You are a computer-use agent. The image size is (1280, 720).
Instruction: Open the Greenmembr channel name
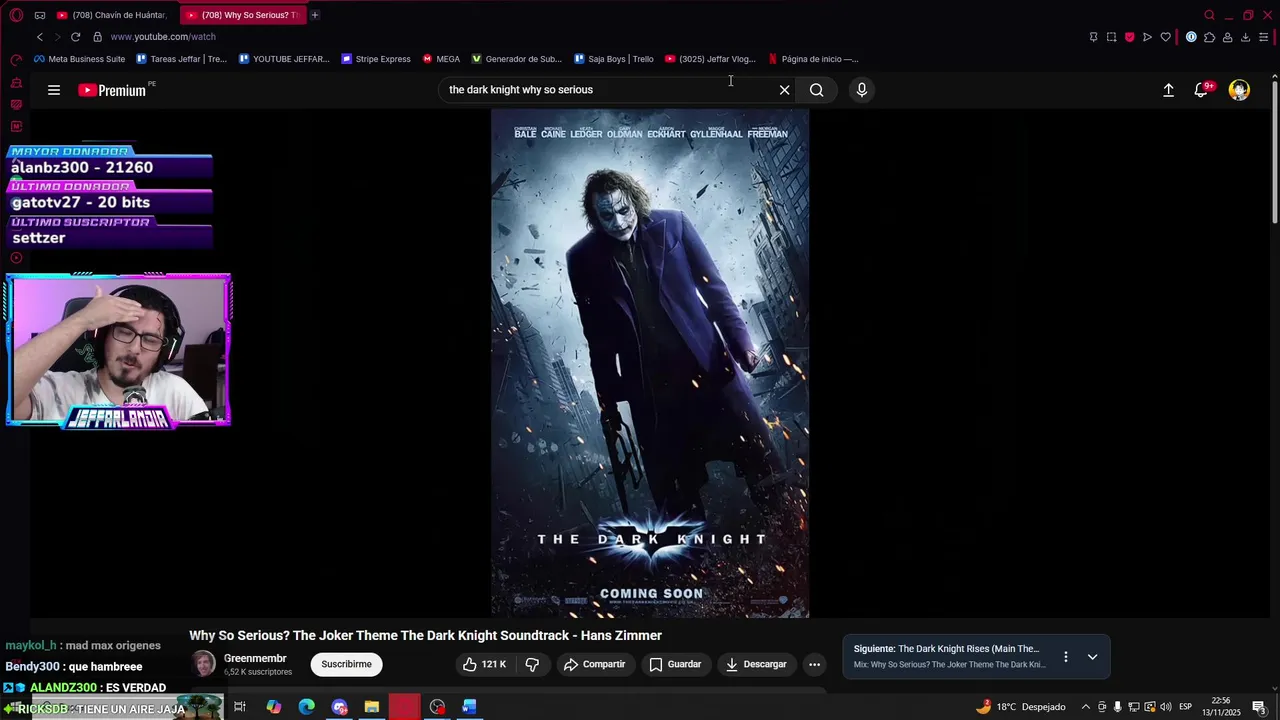tap(255, 658)
